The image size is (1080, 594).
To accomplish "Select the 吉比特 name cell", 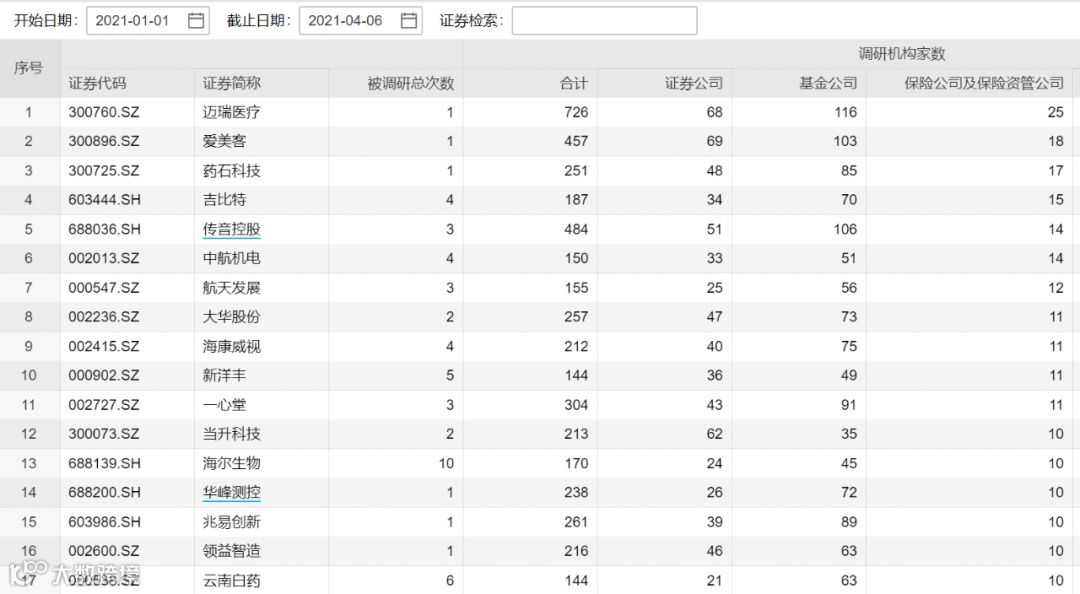I will [x=224, y=200].
